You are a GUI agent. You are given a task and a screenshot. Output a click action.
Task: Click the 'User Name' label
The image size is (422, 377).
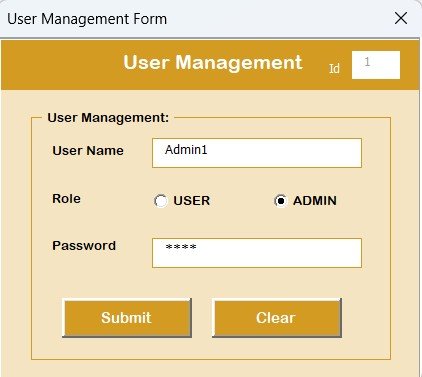88,151
